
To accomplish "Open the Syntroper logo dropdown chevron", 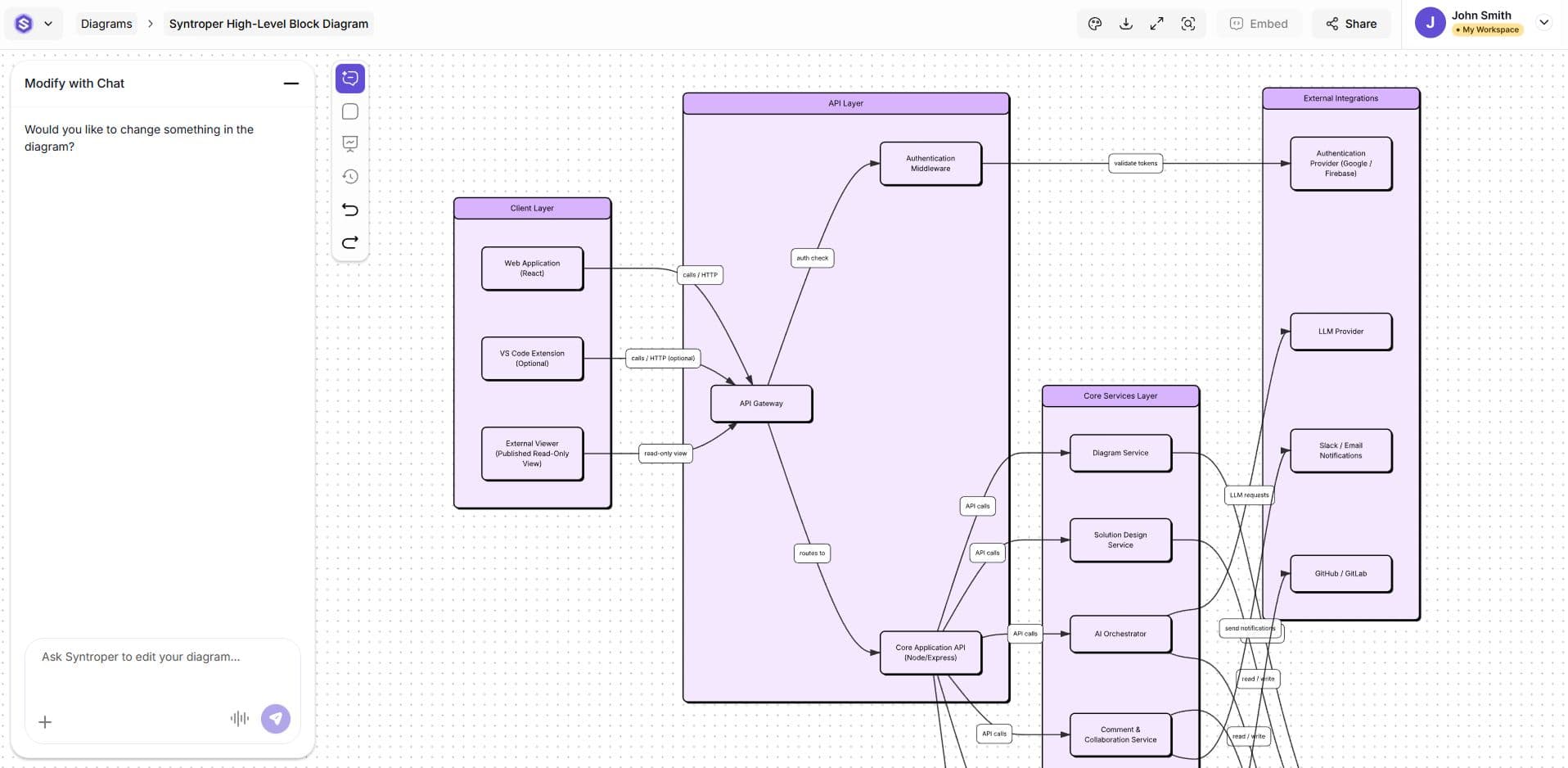I will [48, 24].
